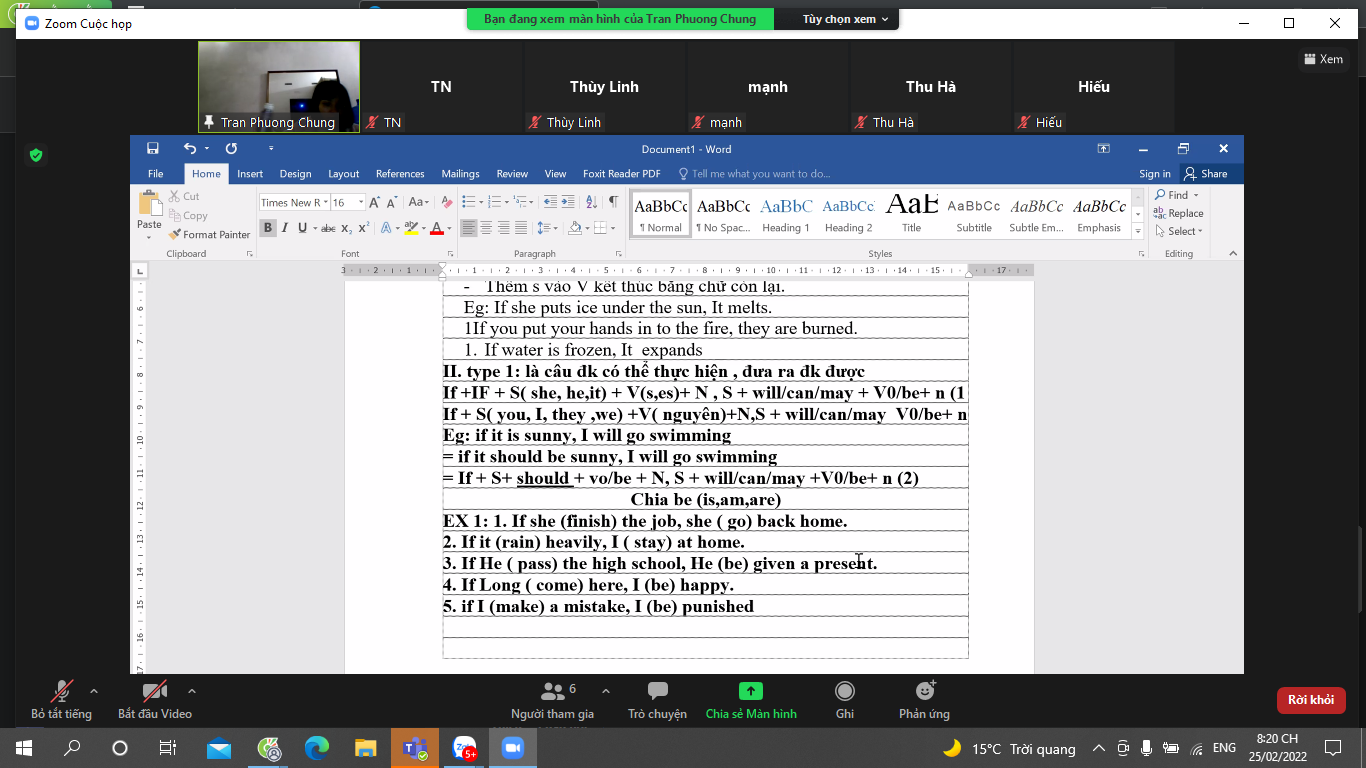Click the Share button in Word
The width and height of the screenshot is (1366, 768).
click(1205, 174)
